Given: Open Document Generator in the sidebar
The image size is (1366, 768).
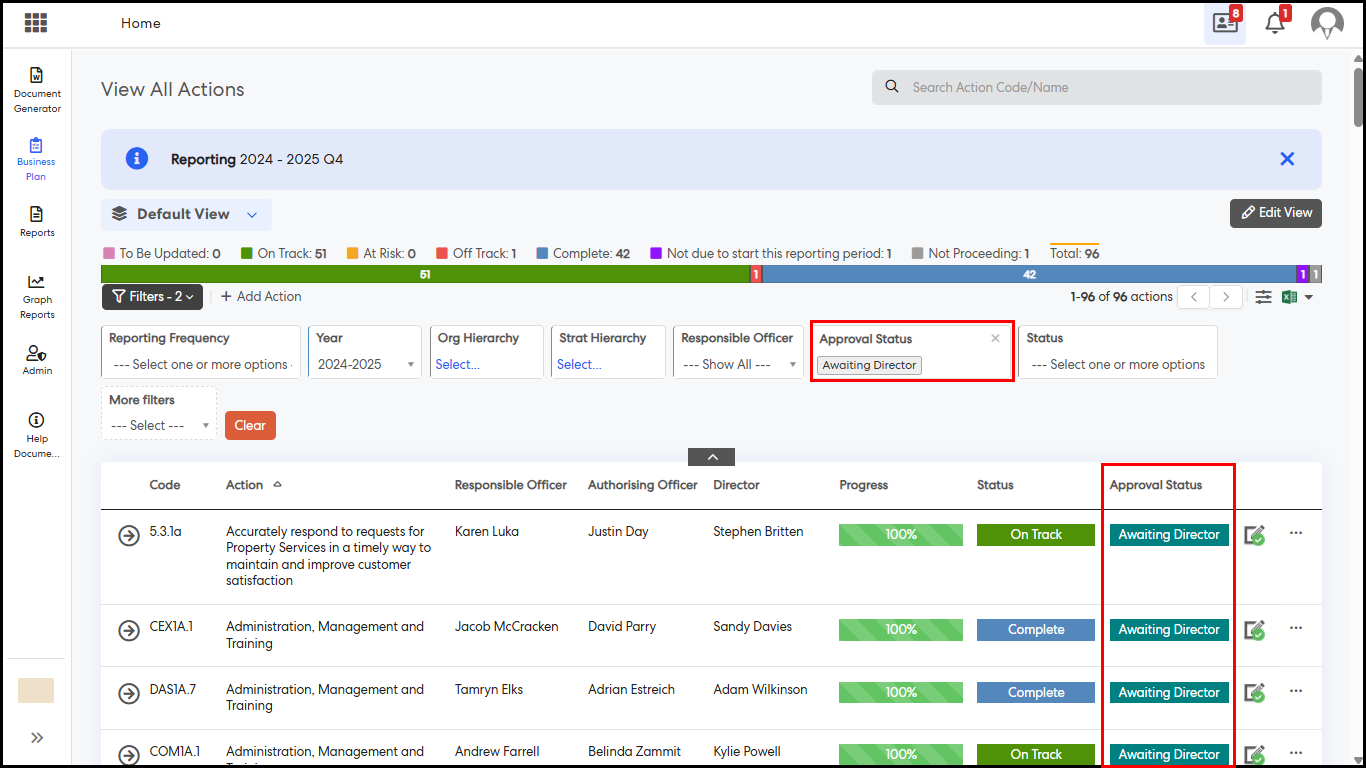Looking at the screenshot, I should [x=37, y=89].
